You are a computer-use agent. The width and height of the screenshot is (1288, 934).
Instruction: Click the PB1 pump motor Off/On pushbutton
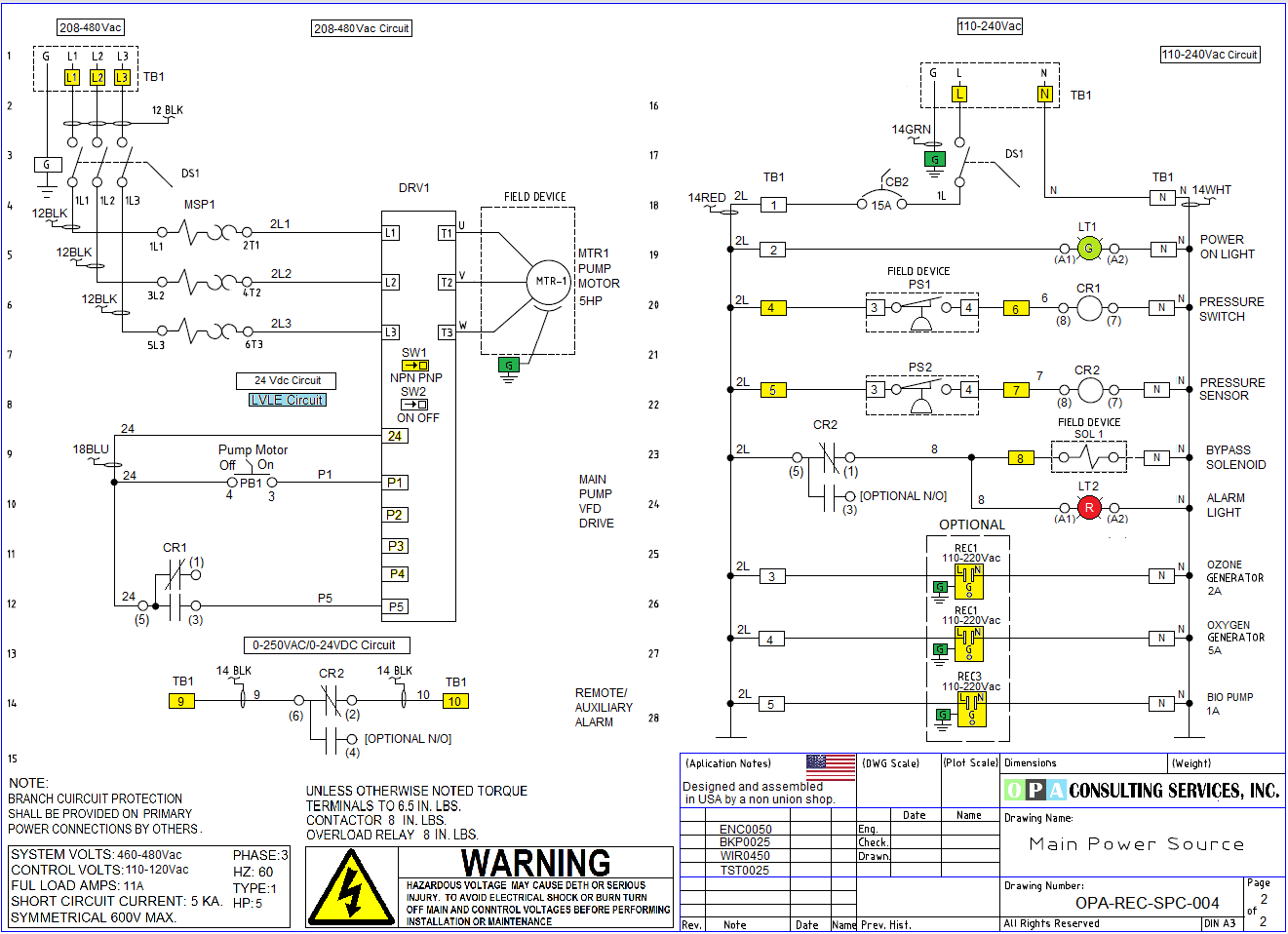[251, 481]
